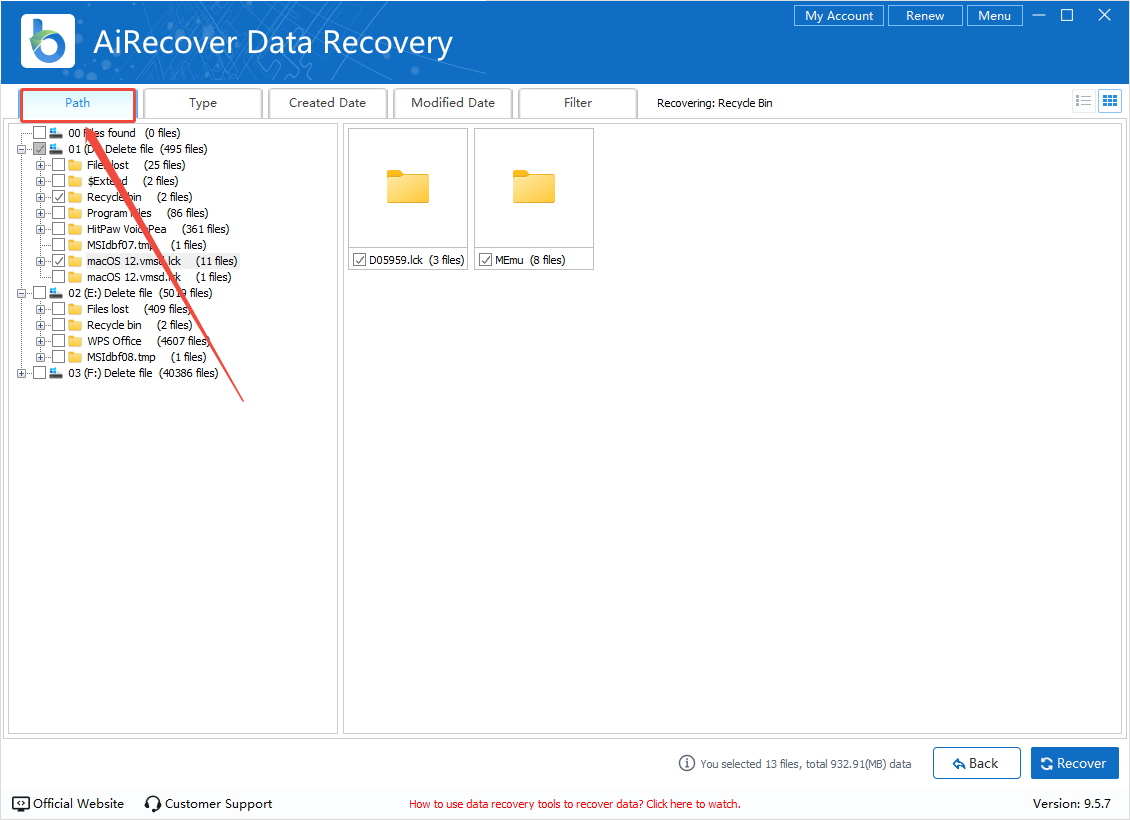The height and width of the screenshot is (820, 1130).
Task: Click the Official Website monitor icon
Action: click(21, 803)
